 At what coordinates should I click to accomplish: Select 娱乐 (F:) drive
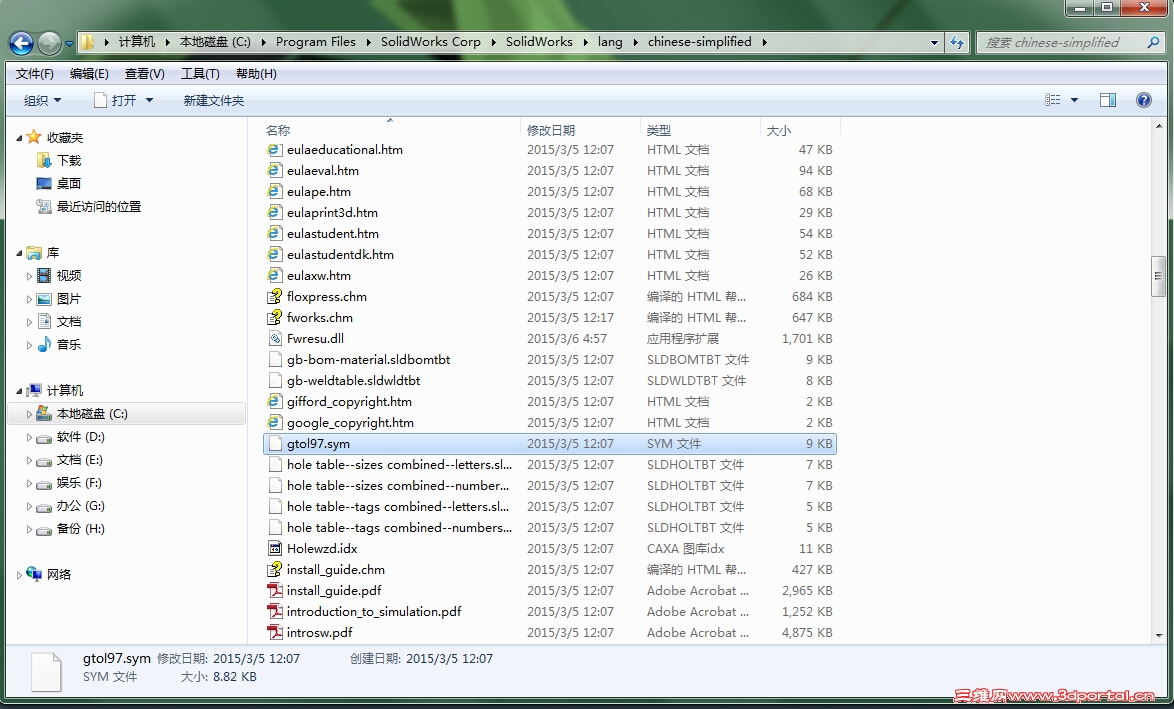coord(79,483)
